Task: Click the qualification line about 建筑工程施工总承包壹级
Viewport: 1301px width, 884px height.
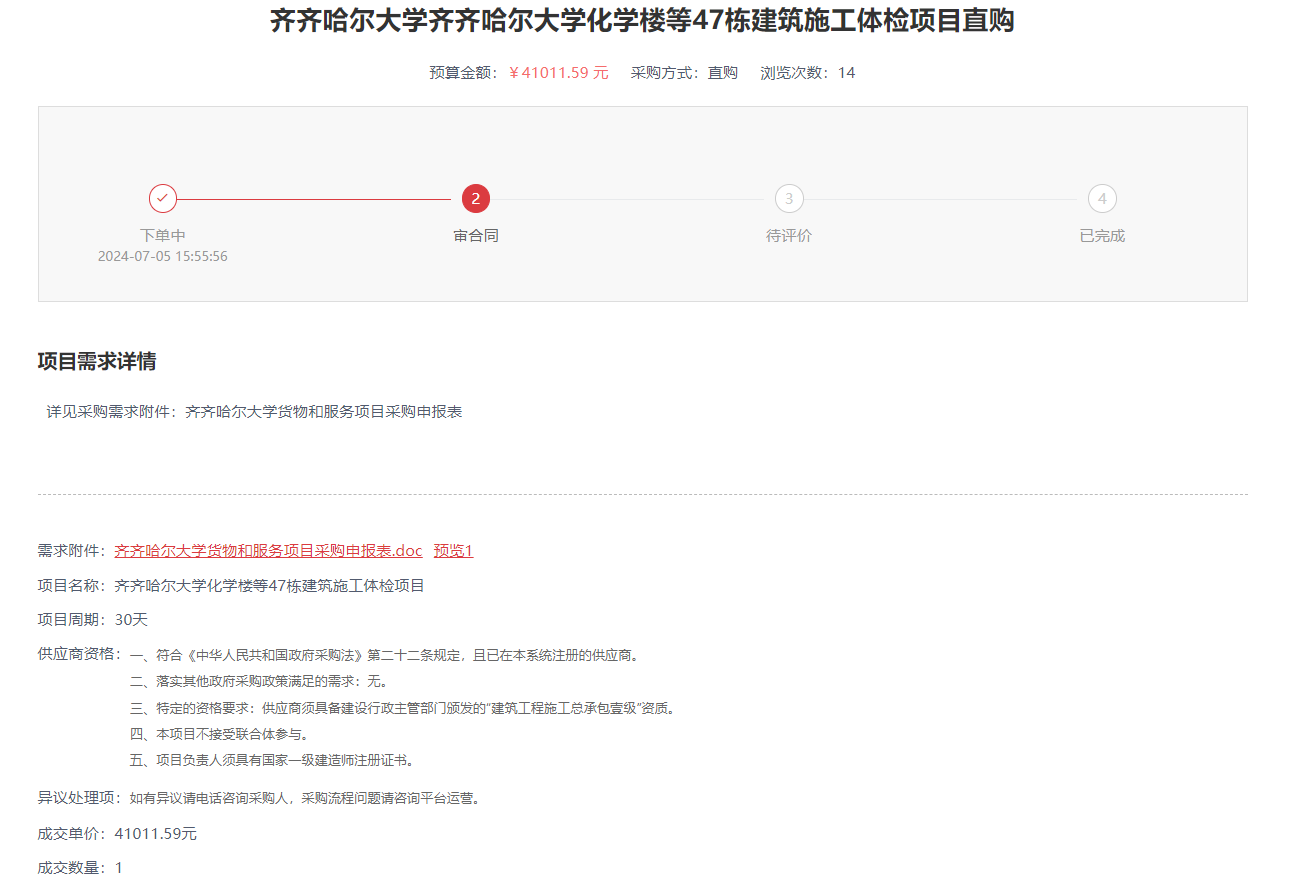Action: (x=404, y=708)
